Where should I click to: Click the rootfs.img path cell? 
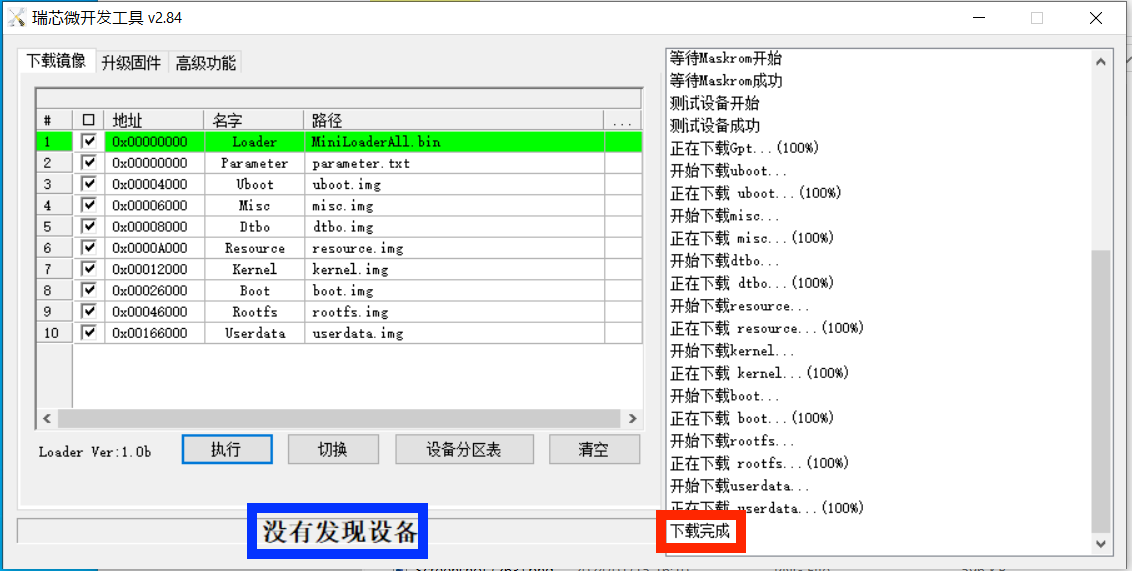pyautogui.click(x=454, y=312)
